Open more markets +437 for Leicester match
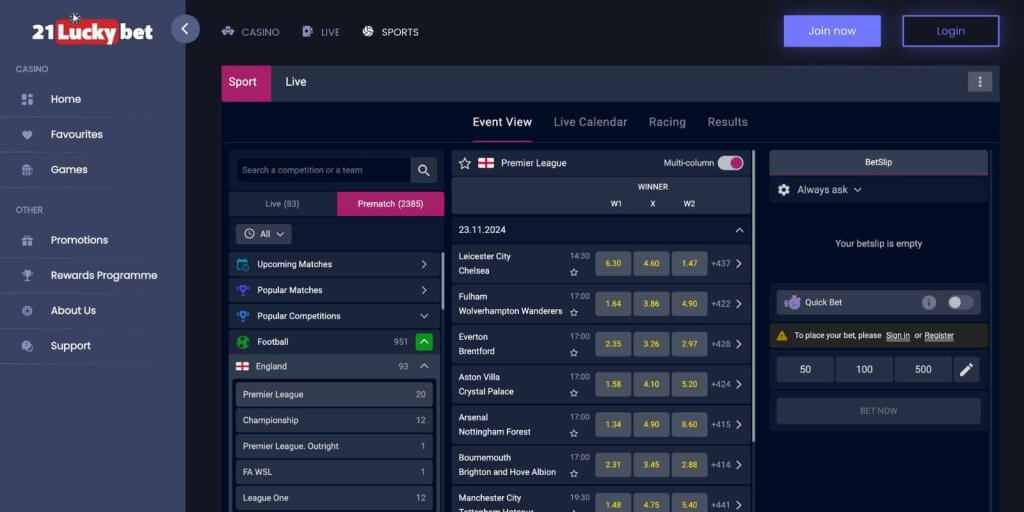1024x512 pixels. (727, 264)
